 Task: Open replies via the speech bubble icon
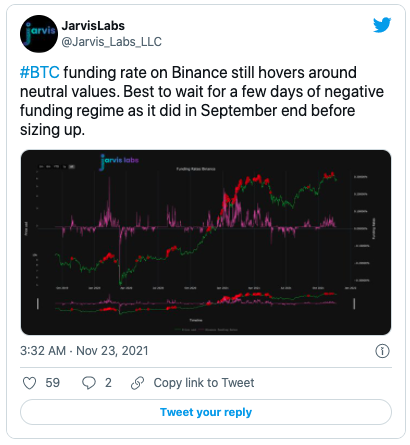(x=89, y=383)
